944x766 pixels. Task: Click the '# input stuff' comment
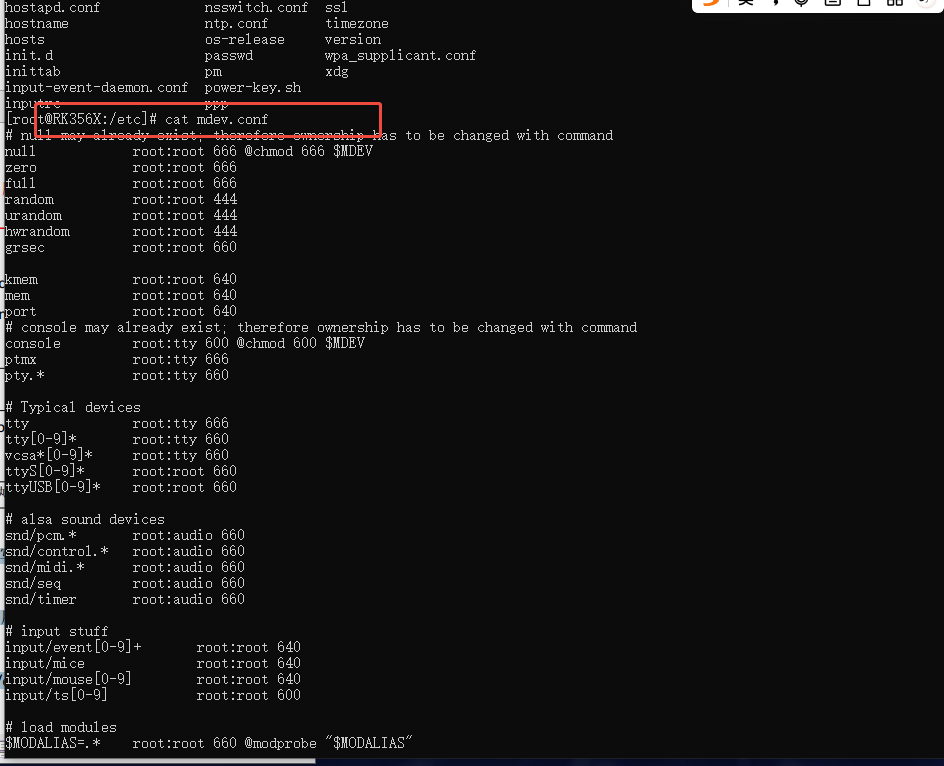tap(57, 631)
